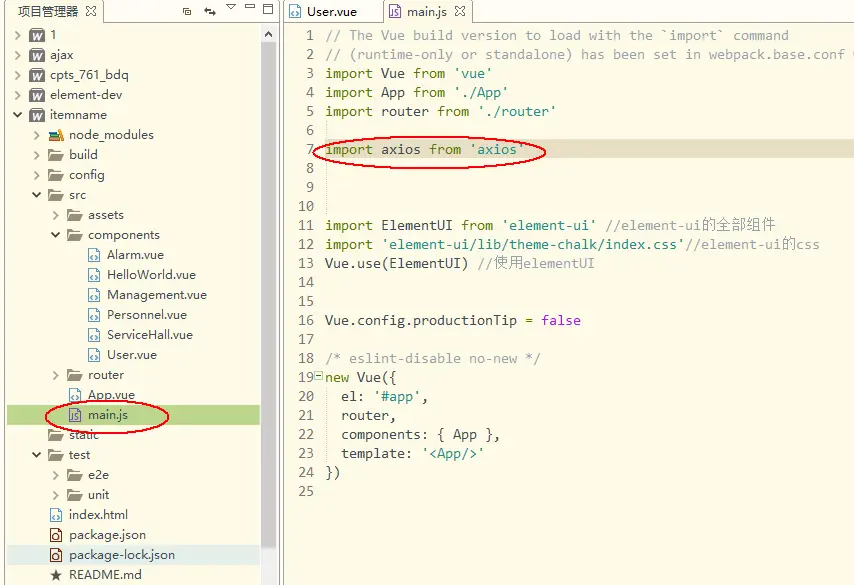The height and width of the screenshot is (585, 854).
Task: Expand the e2e folder
Action: pos(56,475)
